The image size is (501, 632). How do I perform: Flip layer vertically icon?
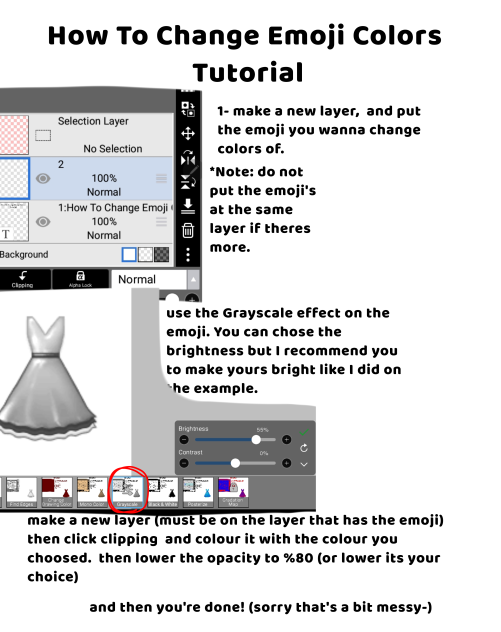coord(188,182)
